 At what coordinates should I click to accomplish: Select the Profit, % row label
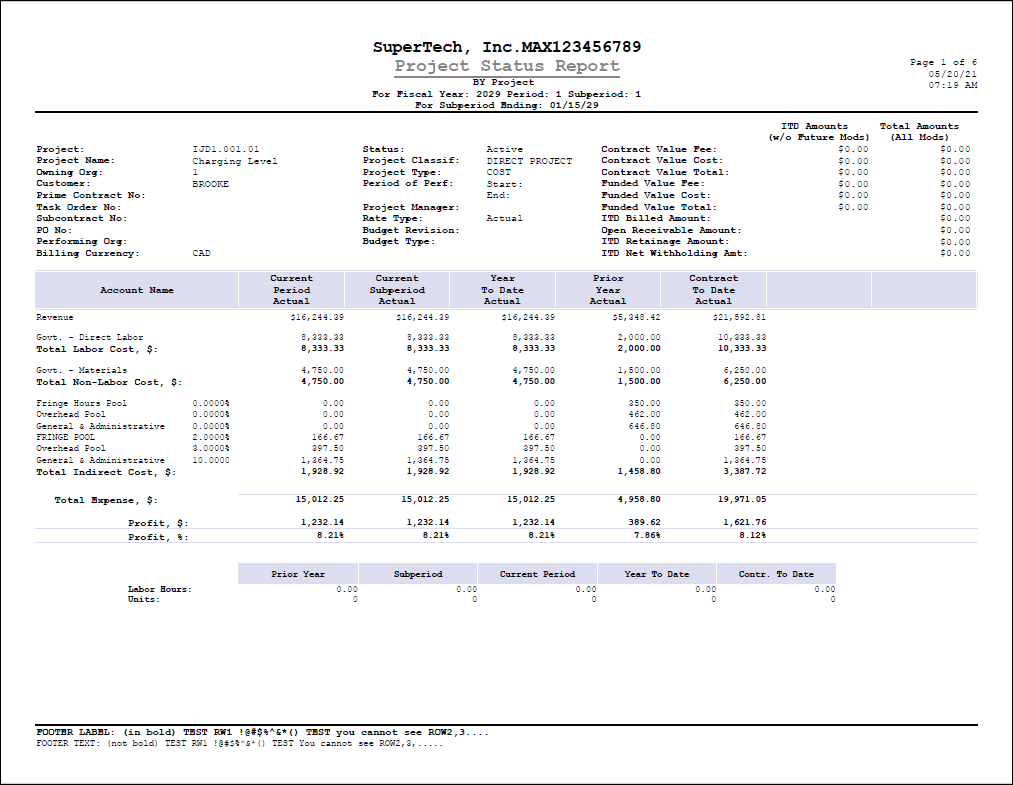158,537
